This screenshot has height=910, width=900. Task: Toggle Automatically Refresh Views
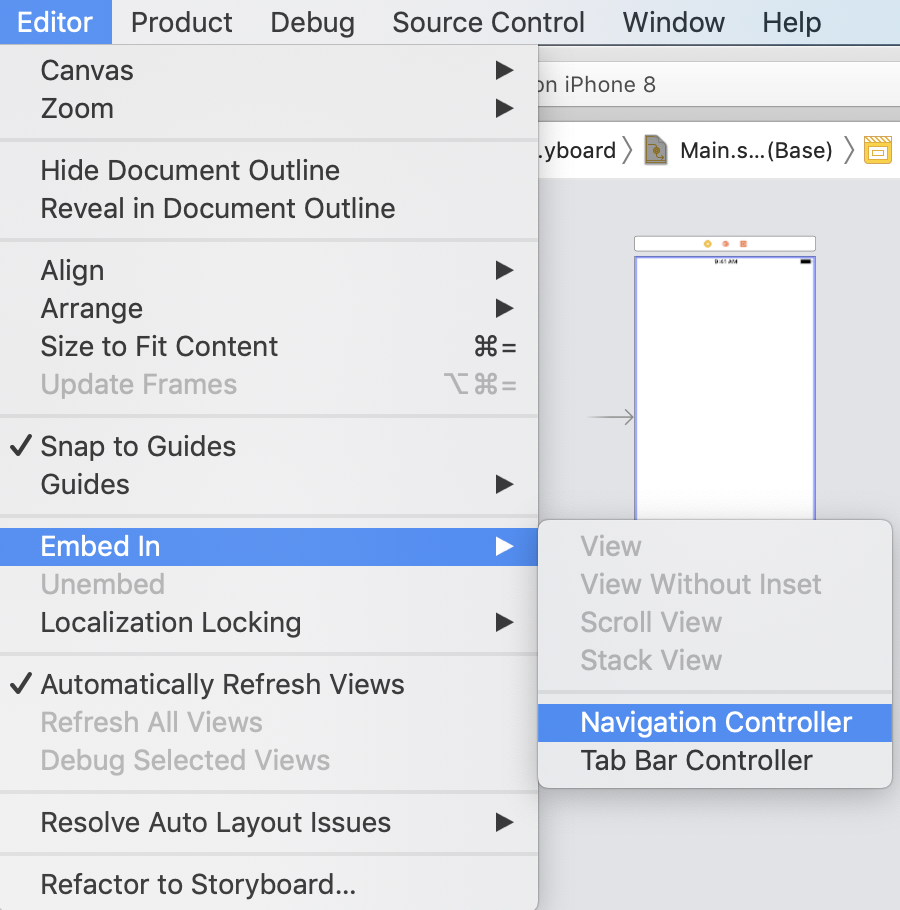click(x=269, y=684)
